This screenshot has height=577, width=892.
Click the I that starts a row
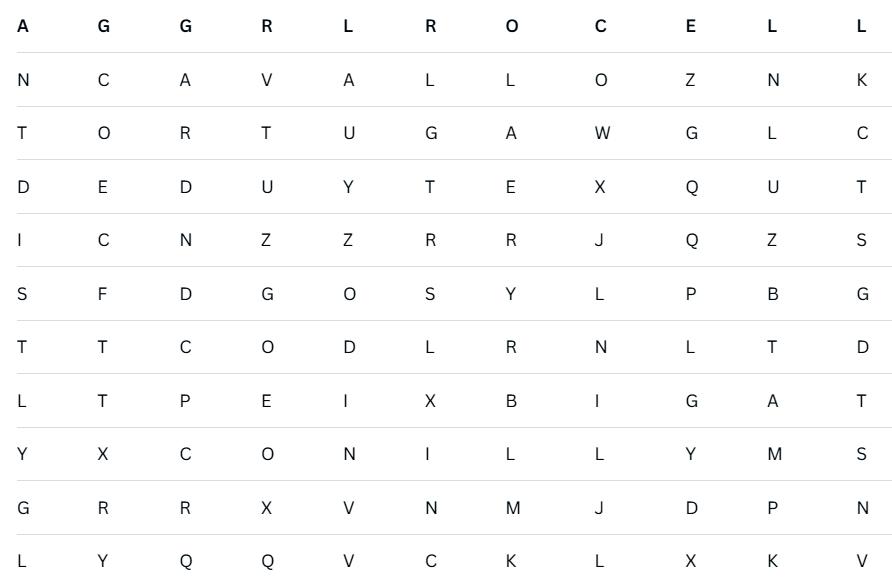[23, 241]
